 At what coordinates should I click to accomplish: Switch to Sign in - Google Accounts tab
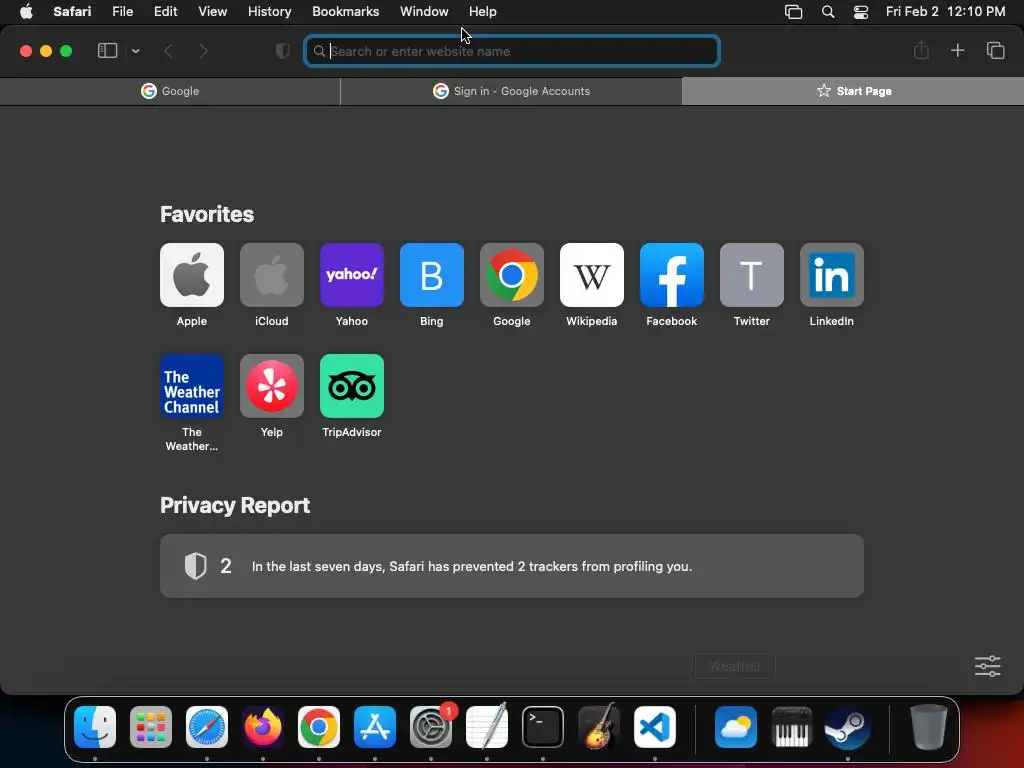click(x=511, y=91)
